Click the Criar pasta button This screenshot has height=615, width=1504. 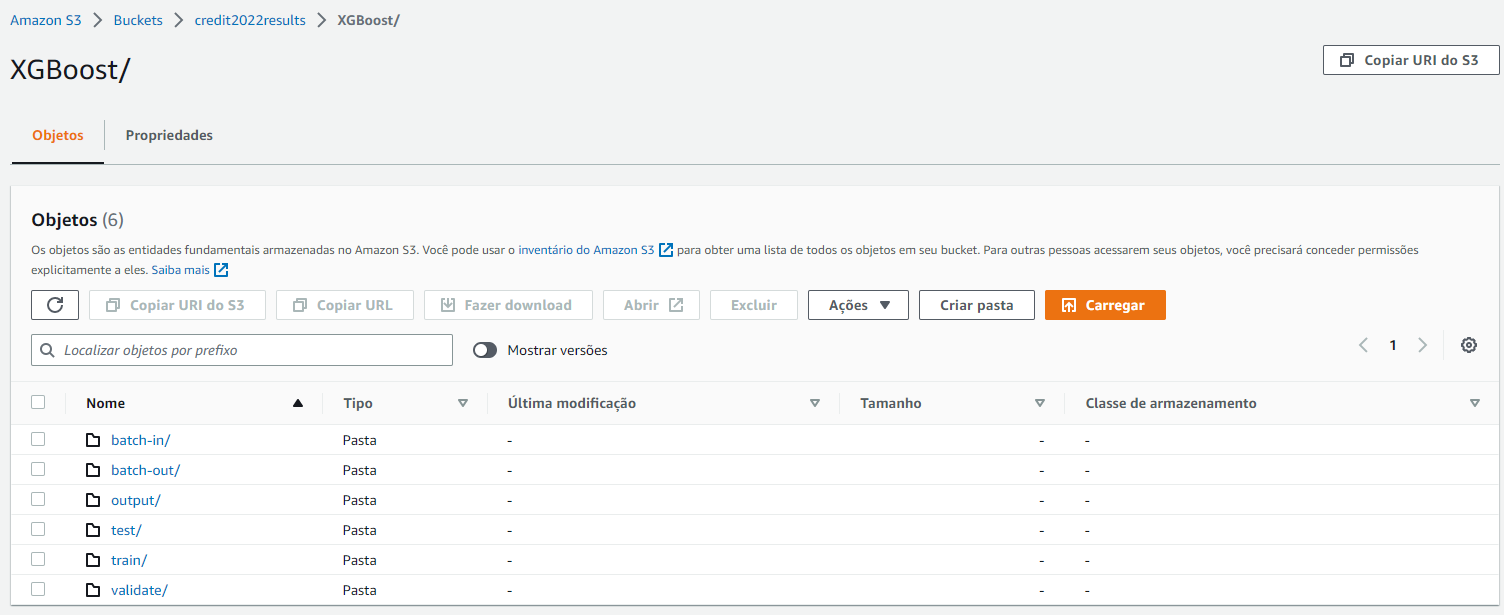(x=976, y=304)
